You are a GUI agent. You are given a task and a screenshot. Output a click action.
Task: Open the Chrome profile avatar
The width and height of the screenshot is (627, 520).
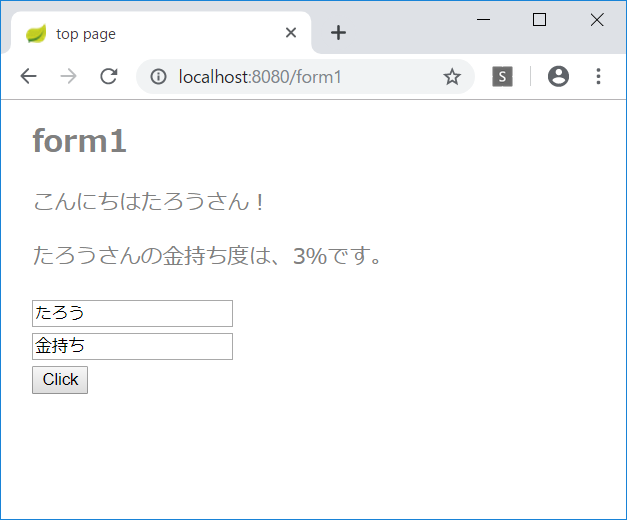coord(558,77)
